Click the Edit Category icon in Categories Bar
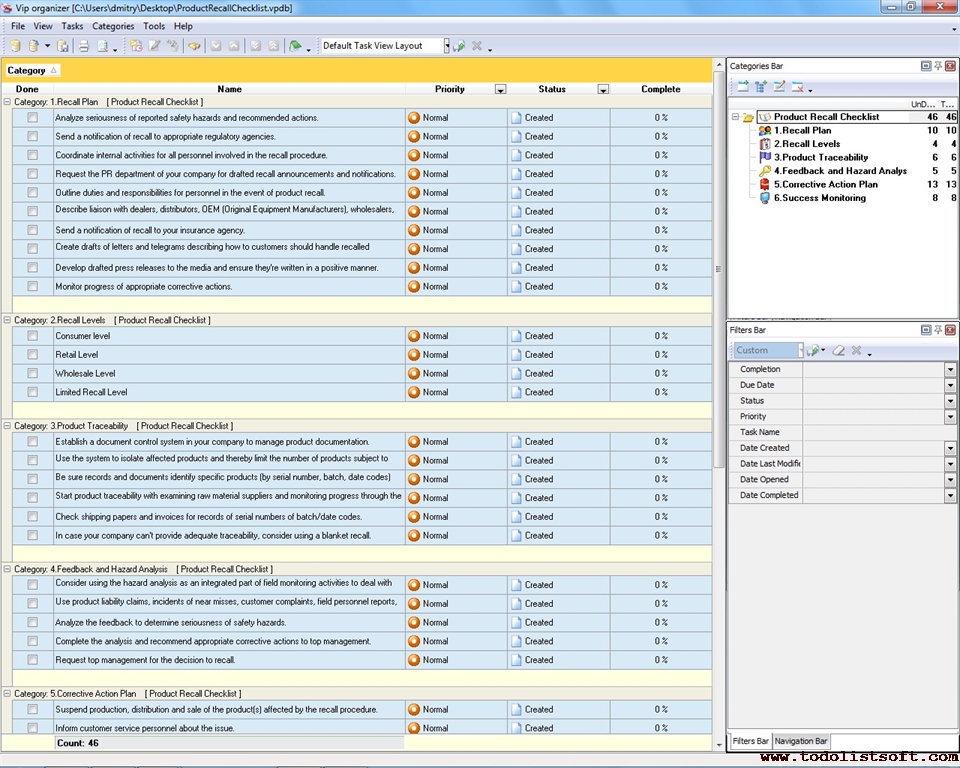The image size is (960, 768). coord(780,87)
